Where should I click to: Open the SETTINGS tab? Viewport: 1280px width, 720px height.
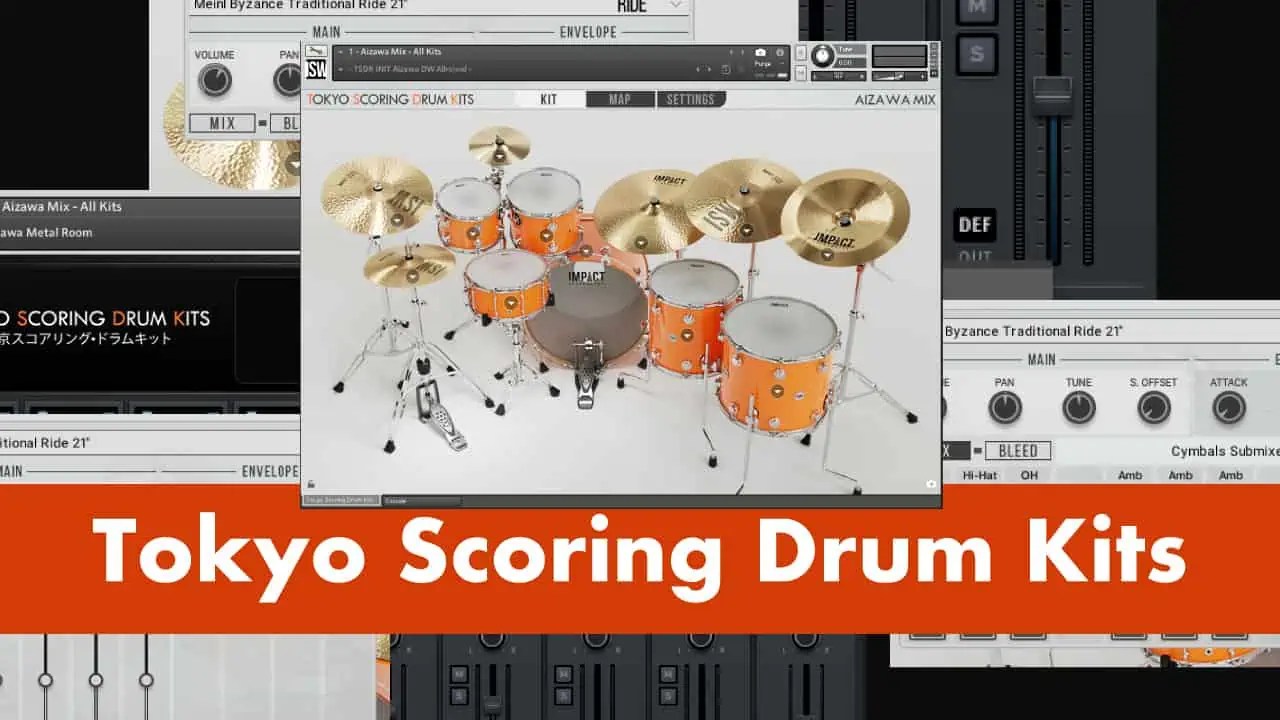coord(691,99)
